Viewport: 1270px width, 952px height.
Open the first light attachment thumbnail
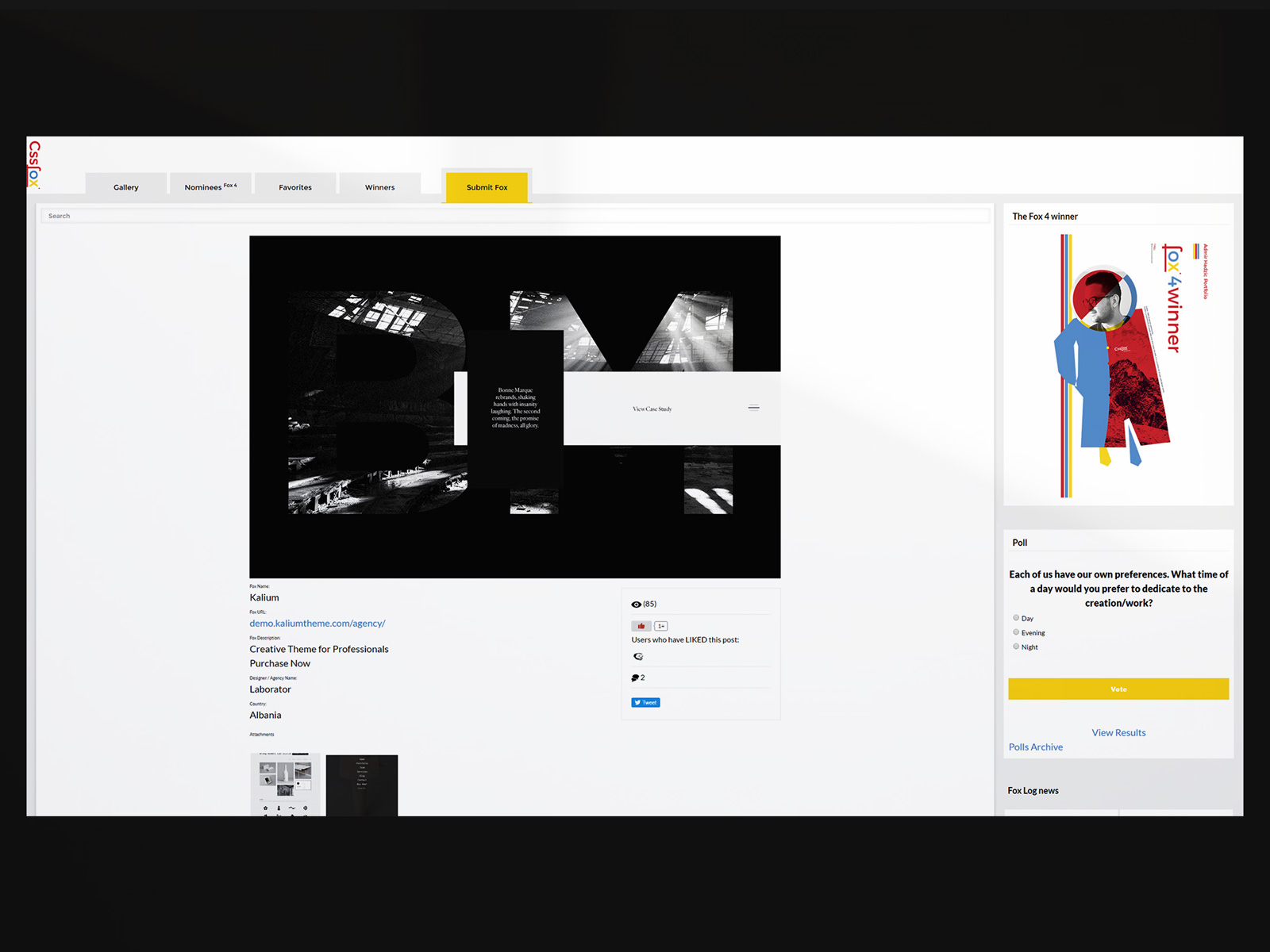[286, 784]
